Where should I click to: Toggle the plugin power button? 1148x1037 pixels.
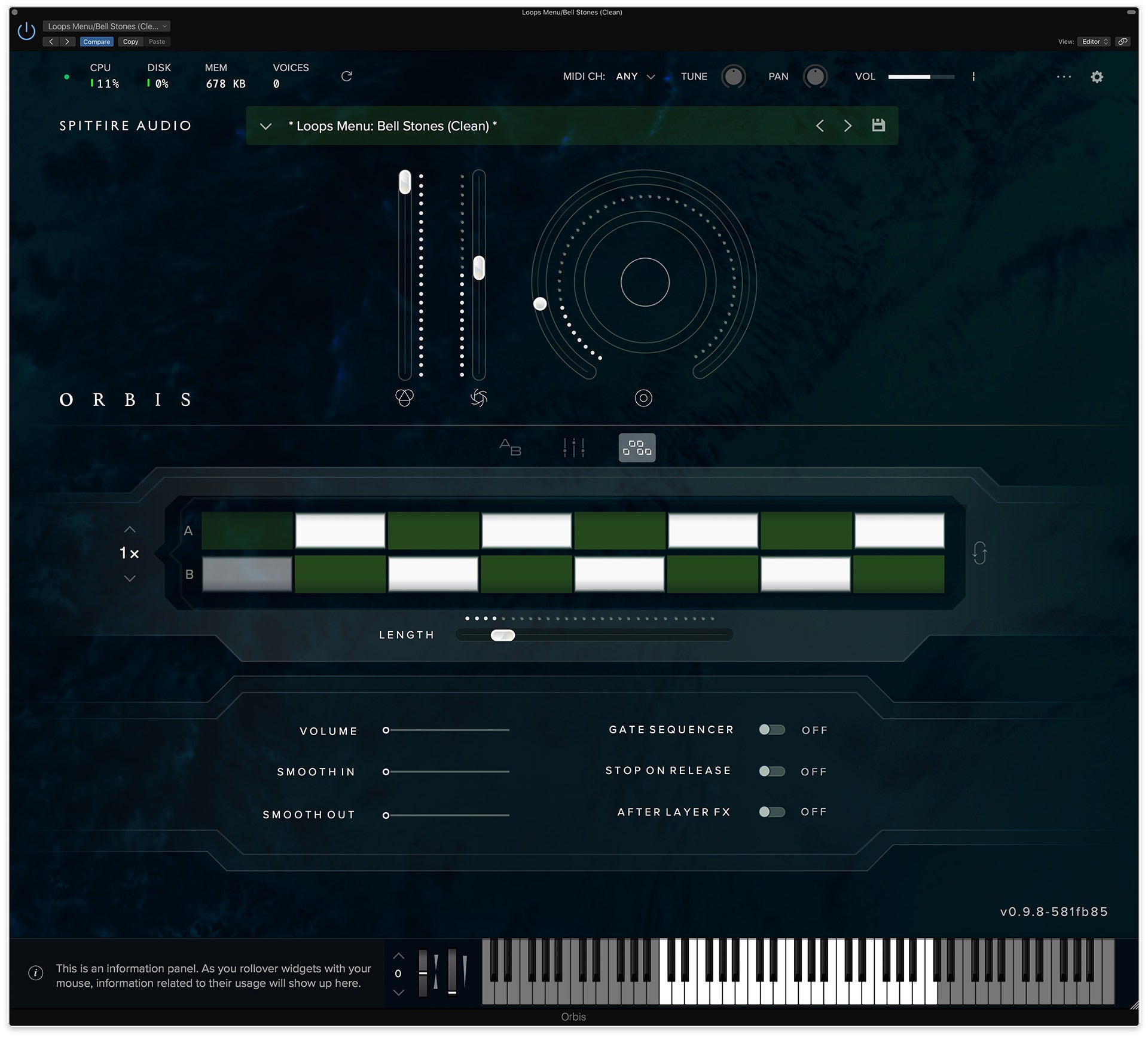pos(26,31)
